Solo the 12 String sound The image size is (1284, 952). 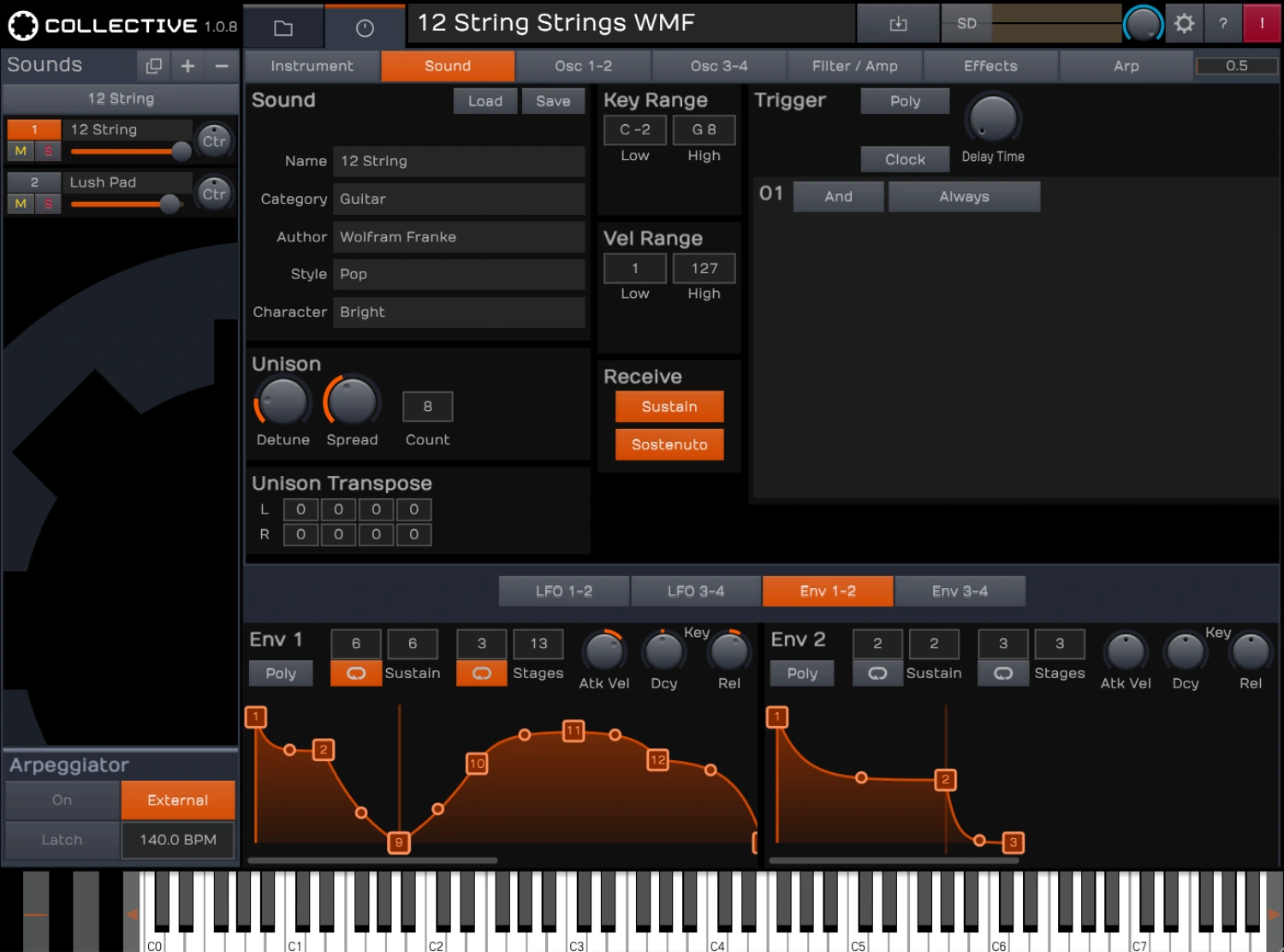tap(48, 151)
